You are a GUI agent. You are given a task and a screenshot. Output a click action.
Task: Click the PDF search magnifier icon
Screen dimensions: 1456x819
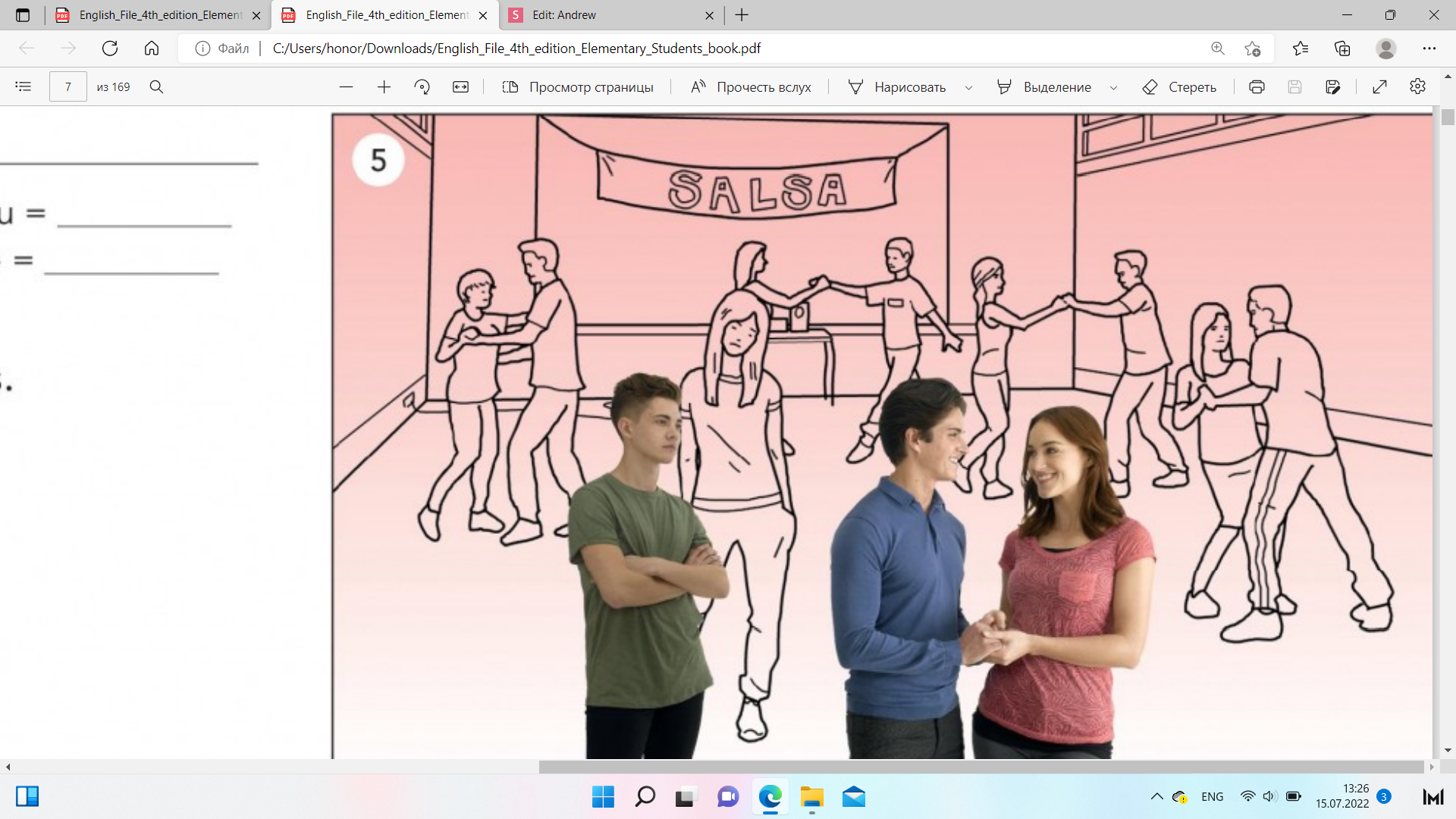pos(156,86)
